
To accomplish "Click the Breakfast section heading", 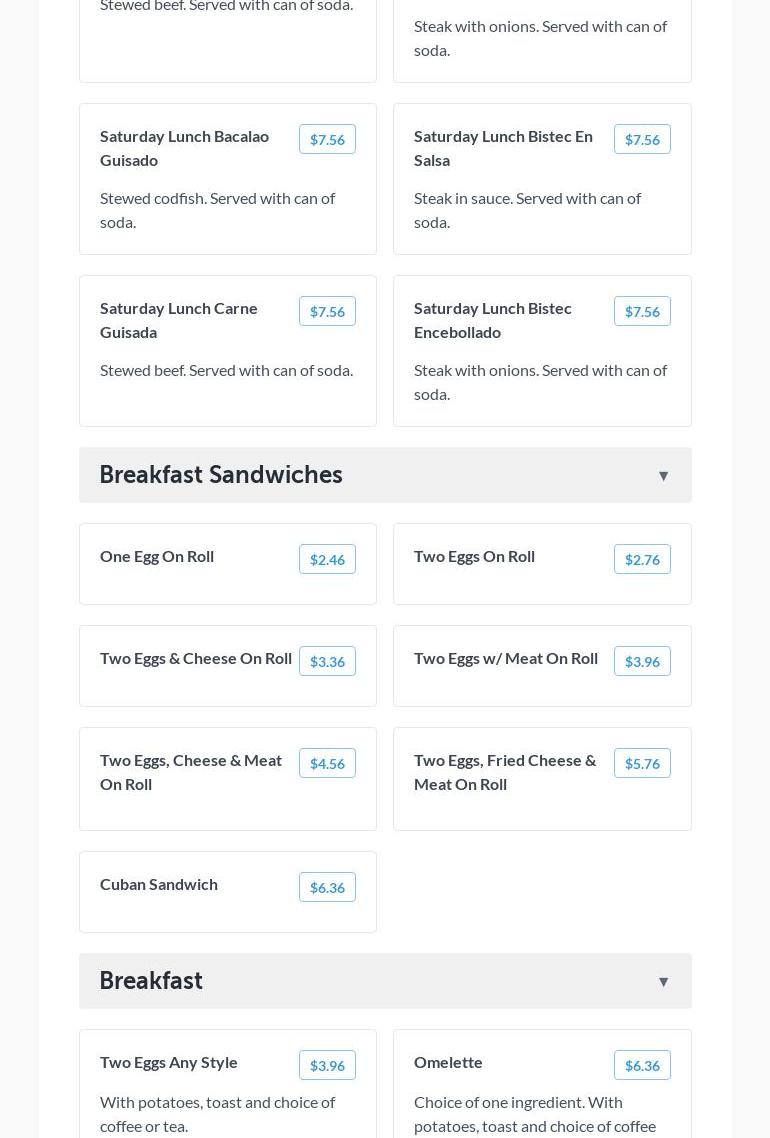I will pos(151,981).
